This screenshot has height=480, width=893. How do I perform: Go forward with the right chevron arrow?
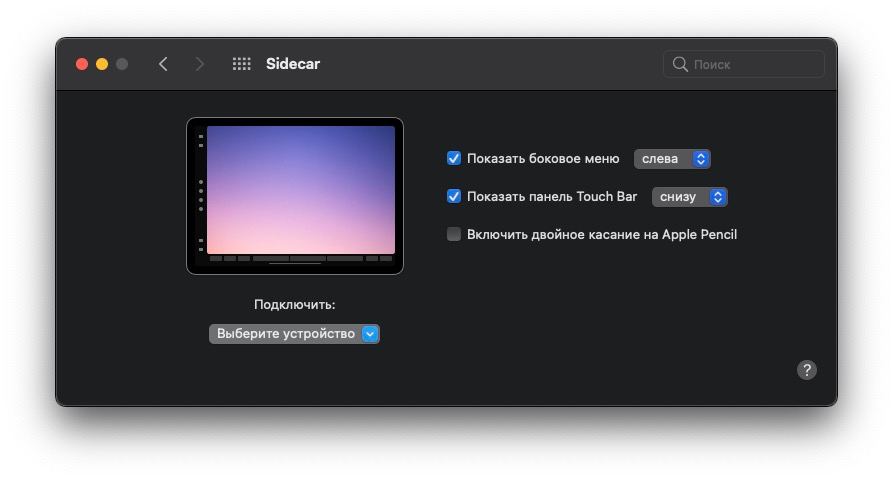(199, 64)
